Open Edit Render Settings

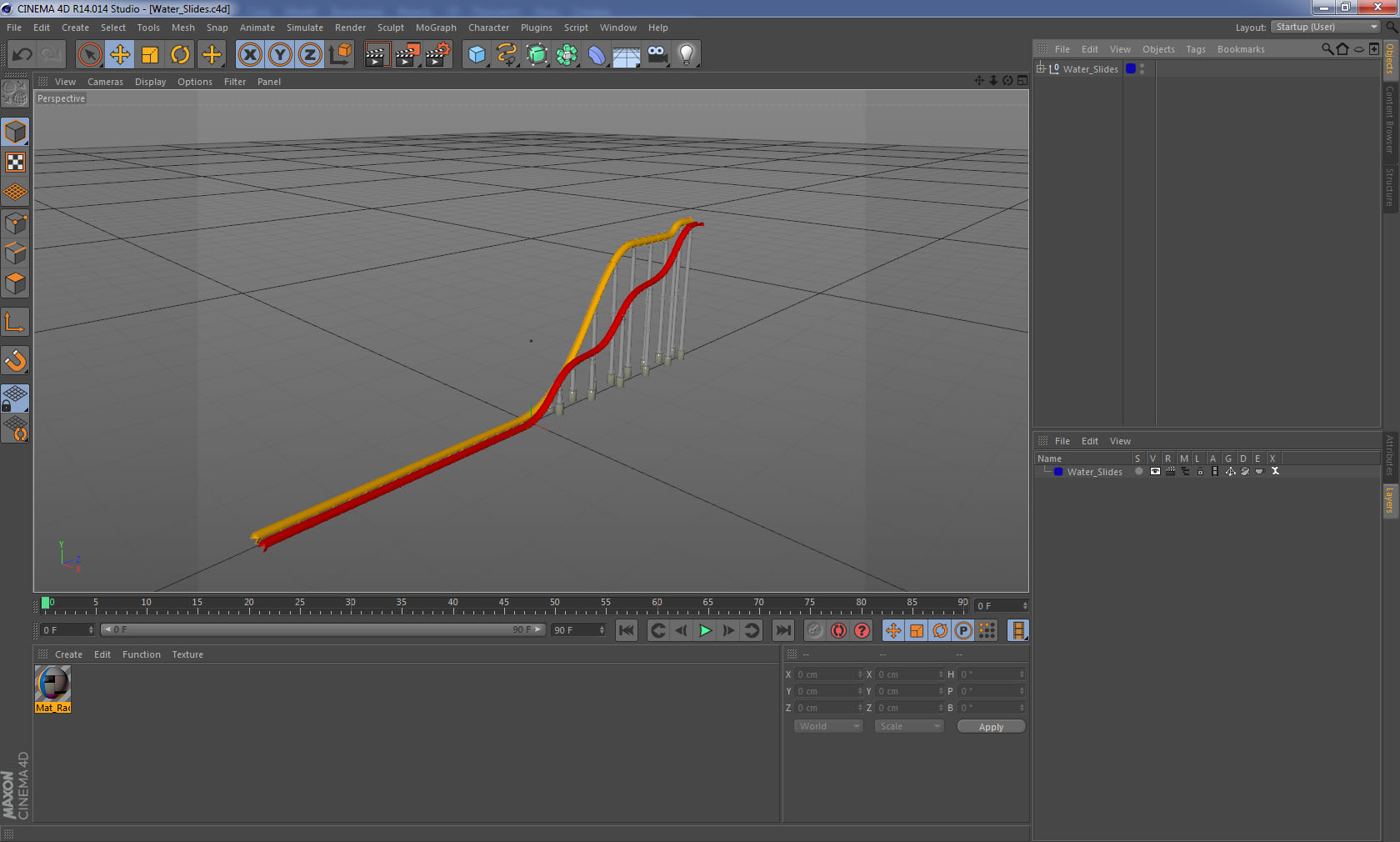point(437,55)
